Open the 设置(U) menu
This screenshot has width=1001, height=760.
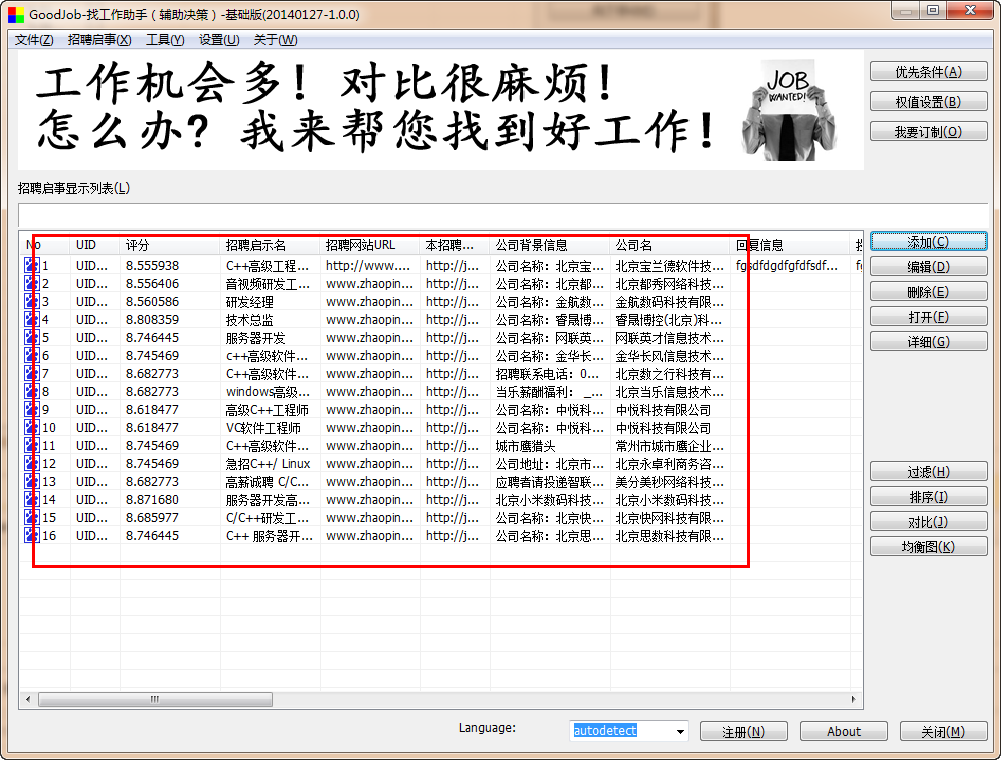(x=219, y=40)
